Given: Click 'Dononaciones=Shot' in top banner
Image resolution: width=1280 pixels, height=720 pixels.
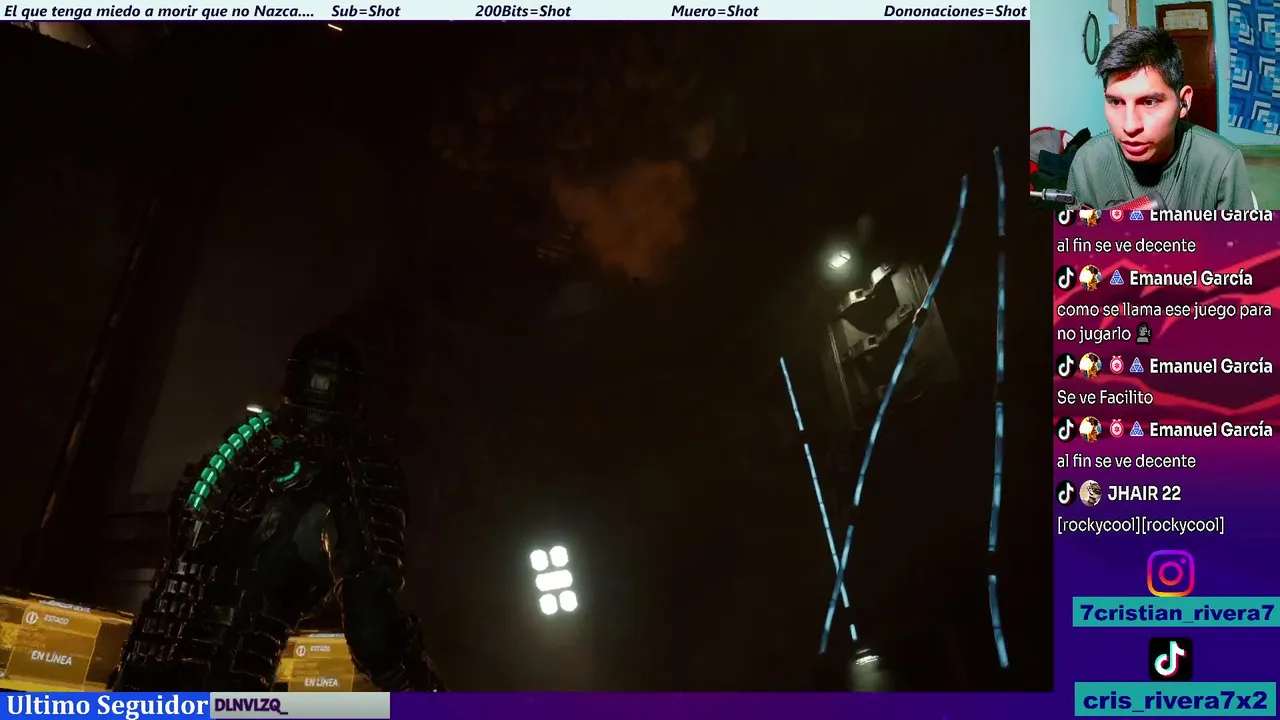Looking at the screenshot, I should click(x=955, y=11).
